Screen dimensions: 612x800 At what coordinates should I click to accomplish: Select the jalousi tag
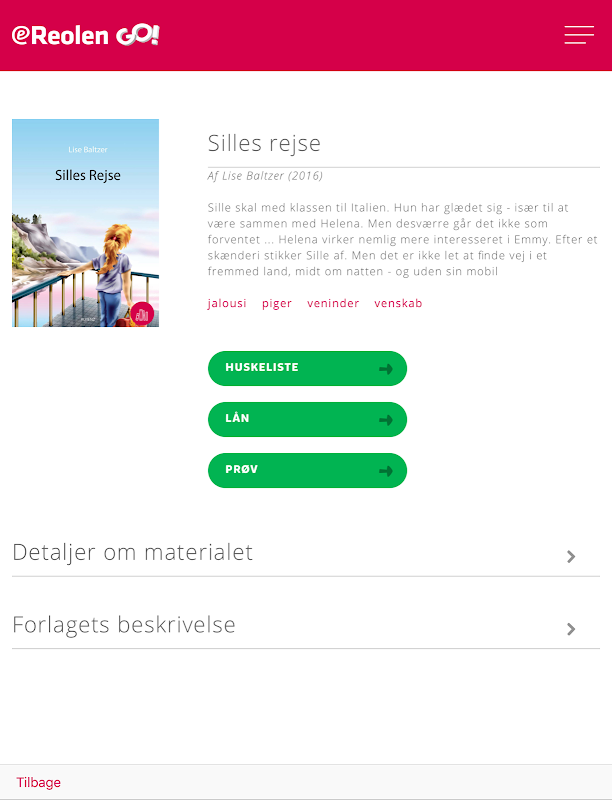(x=227, y=303)
